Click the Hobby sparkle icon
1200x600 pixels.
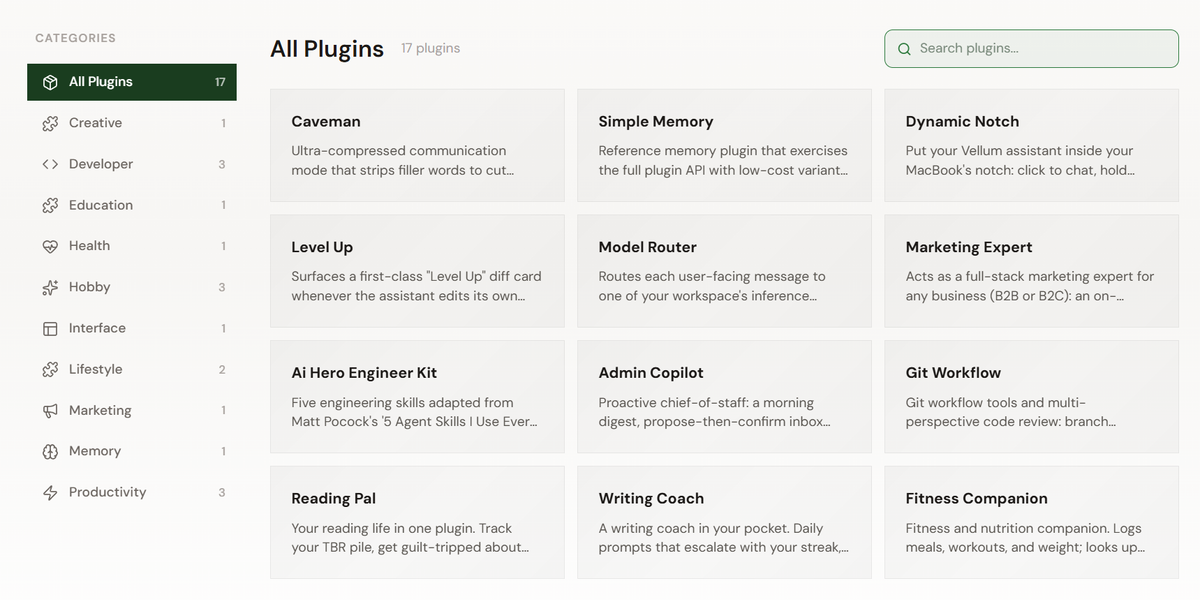click(50, 287)
